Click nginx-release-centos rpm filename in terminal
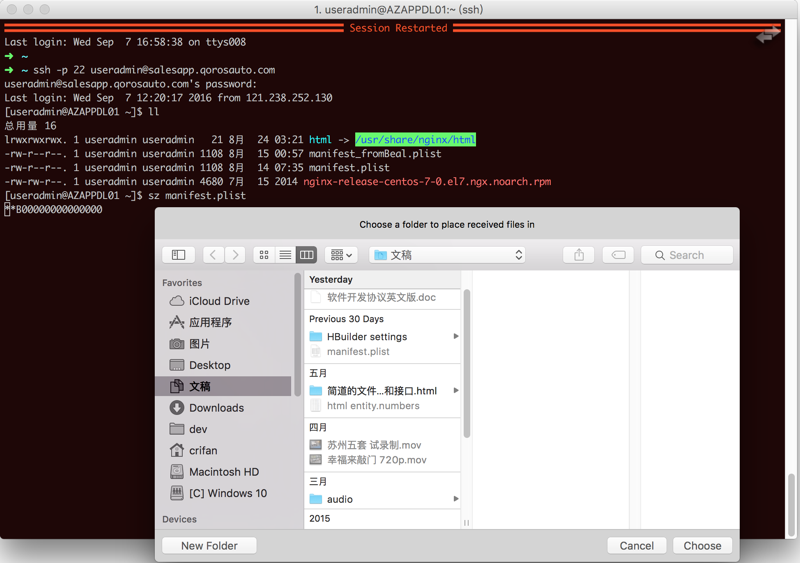 pos(427,181)
